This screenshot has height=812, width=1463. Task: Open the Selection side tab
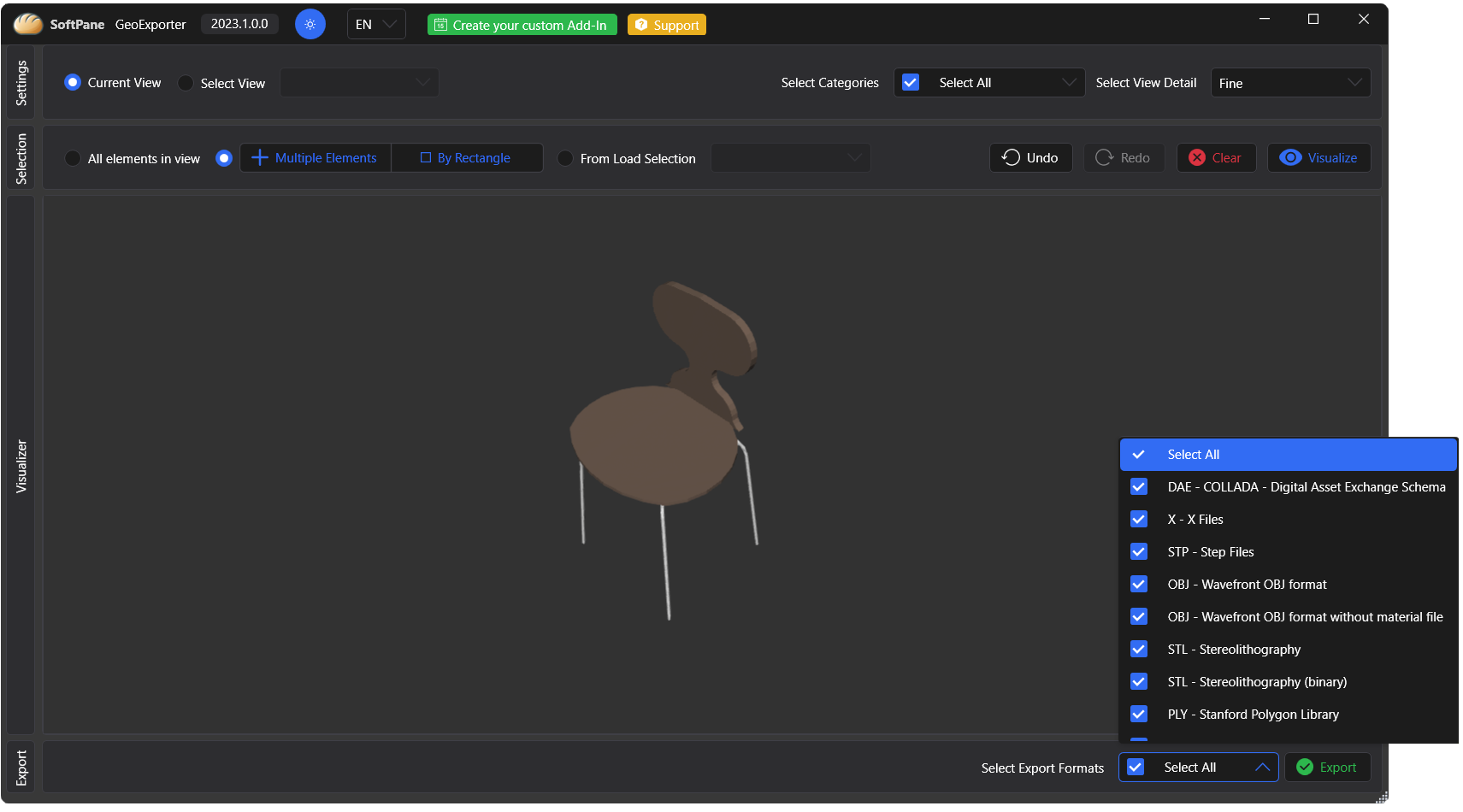(21, 159)
